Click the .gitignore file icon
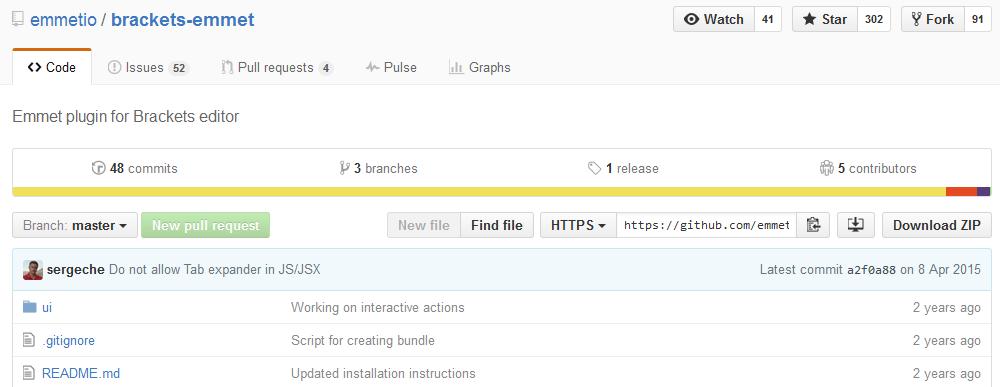 tap(29, 340)
